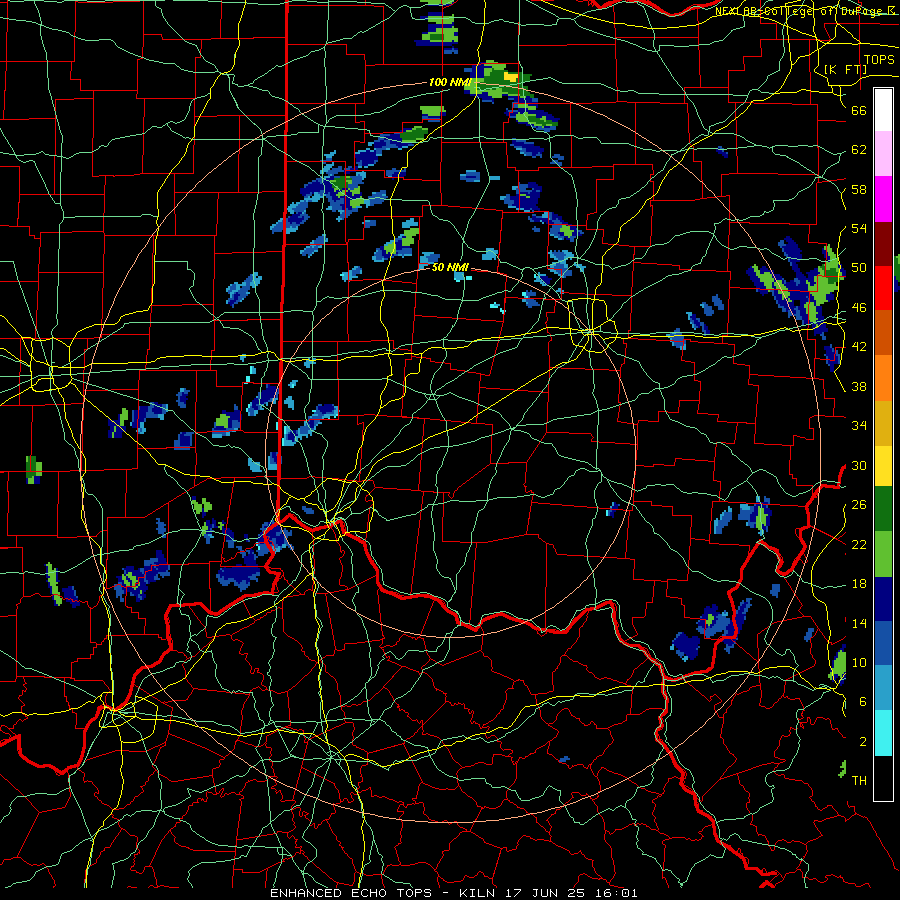
Task: Click the black TH segment at scale bottom
Action: tap(883, 778)
